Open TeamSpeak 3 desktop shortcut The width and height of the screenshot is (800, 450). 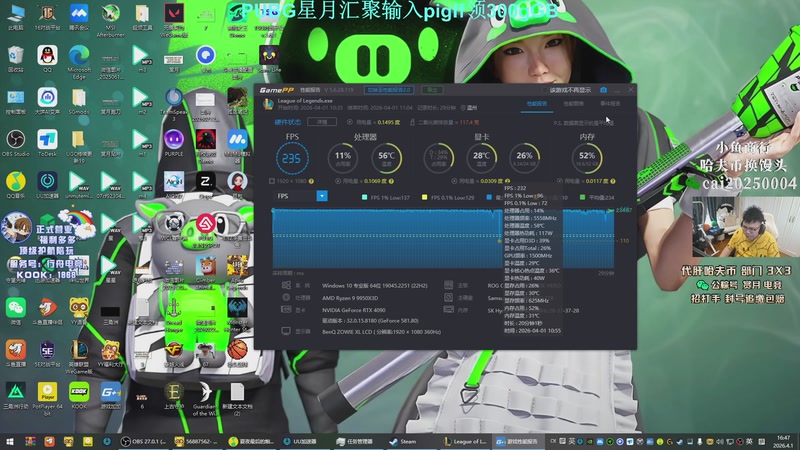[x=173, y=104]
